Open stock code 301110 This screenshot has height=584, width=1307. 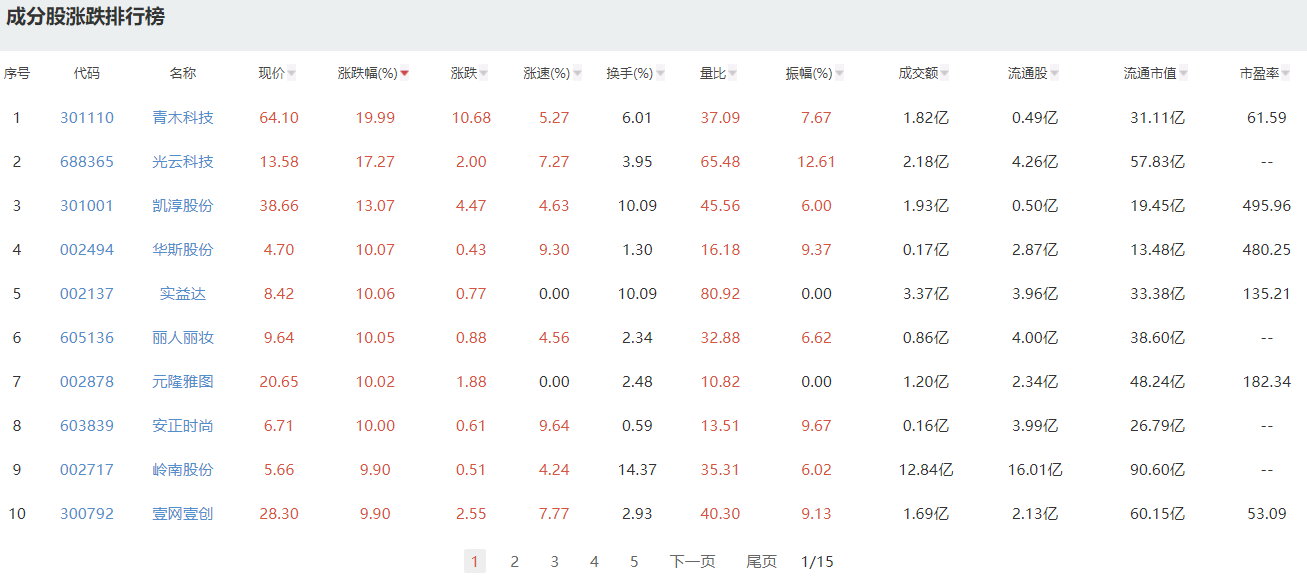[87, 118]
